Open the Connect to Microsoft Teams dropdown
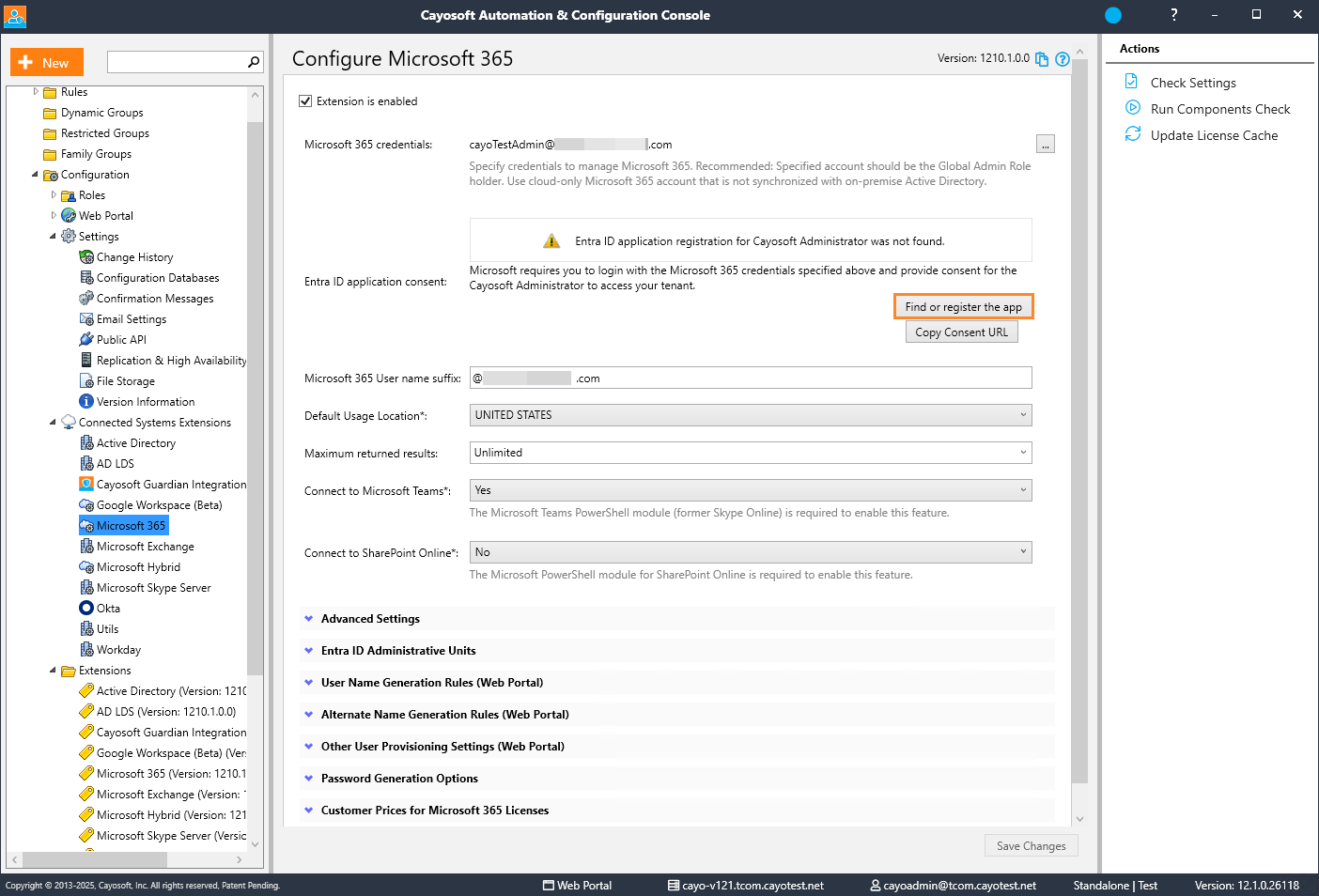This screenshot has width=1319, height=896. click(x=751, y=489)
